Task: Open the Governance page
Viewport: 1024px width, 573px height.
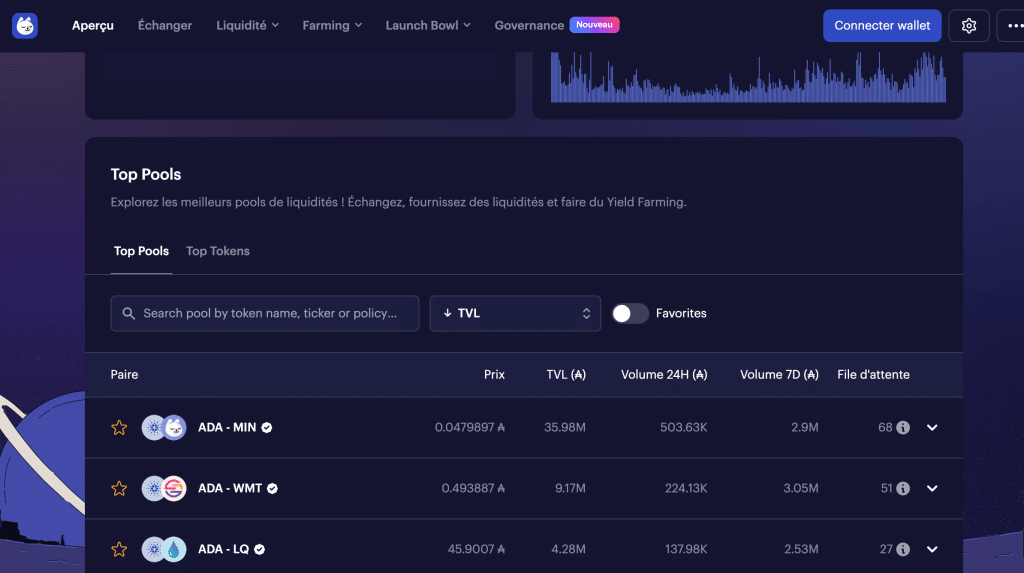Action: (x=529, y=25)
